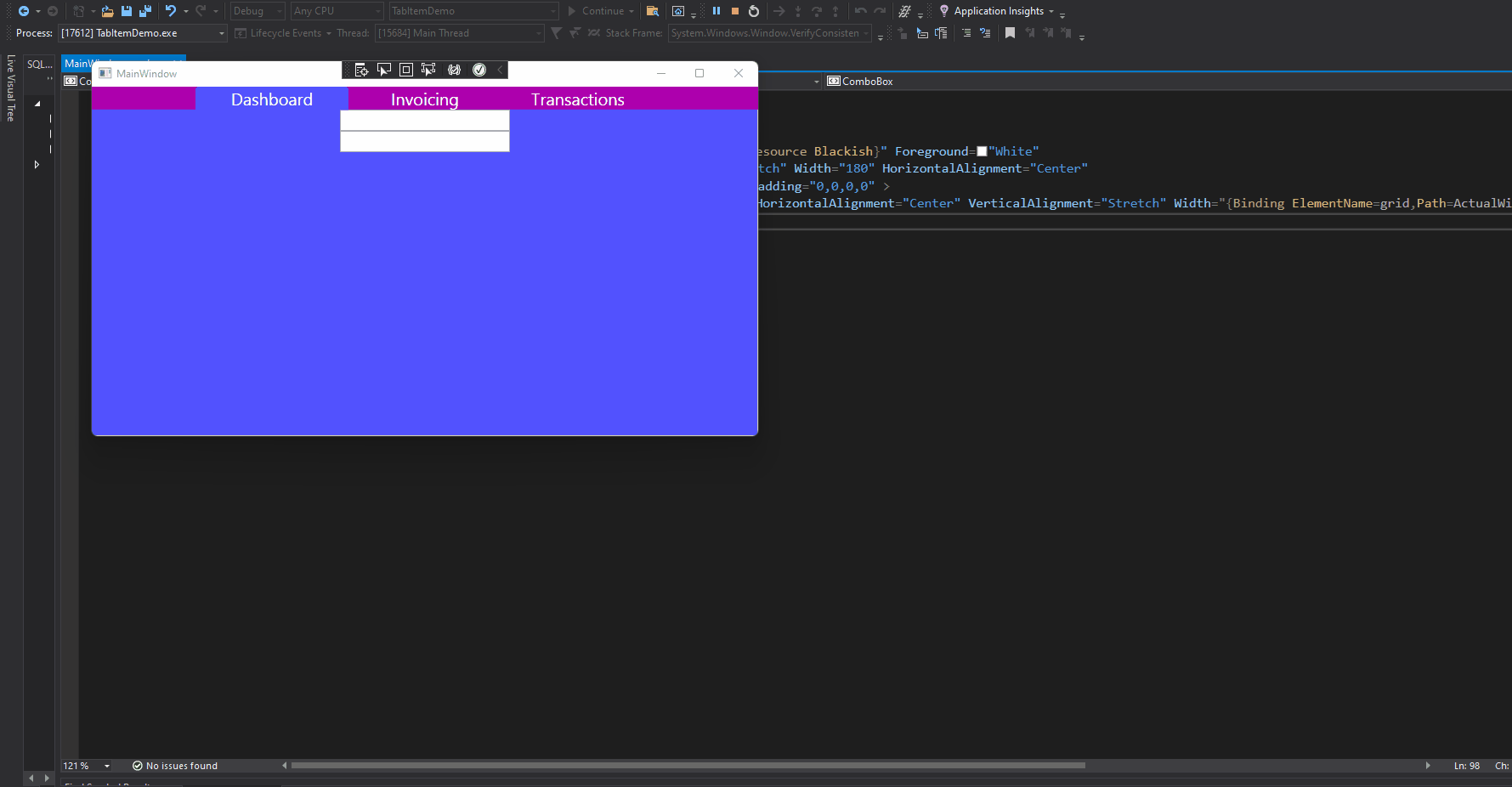Click the Find in Files folder icon
Viewport: 1512px width, 787px height.
[653, 11]
